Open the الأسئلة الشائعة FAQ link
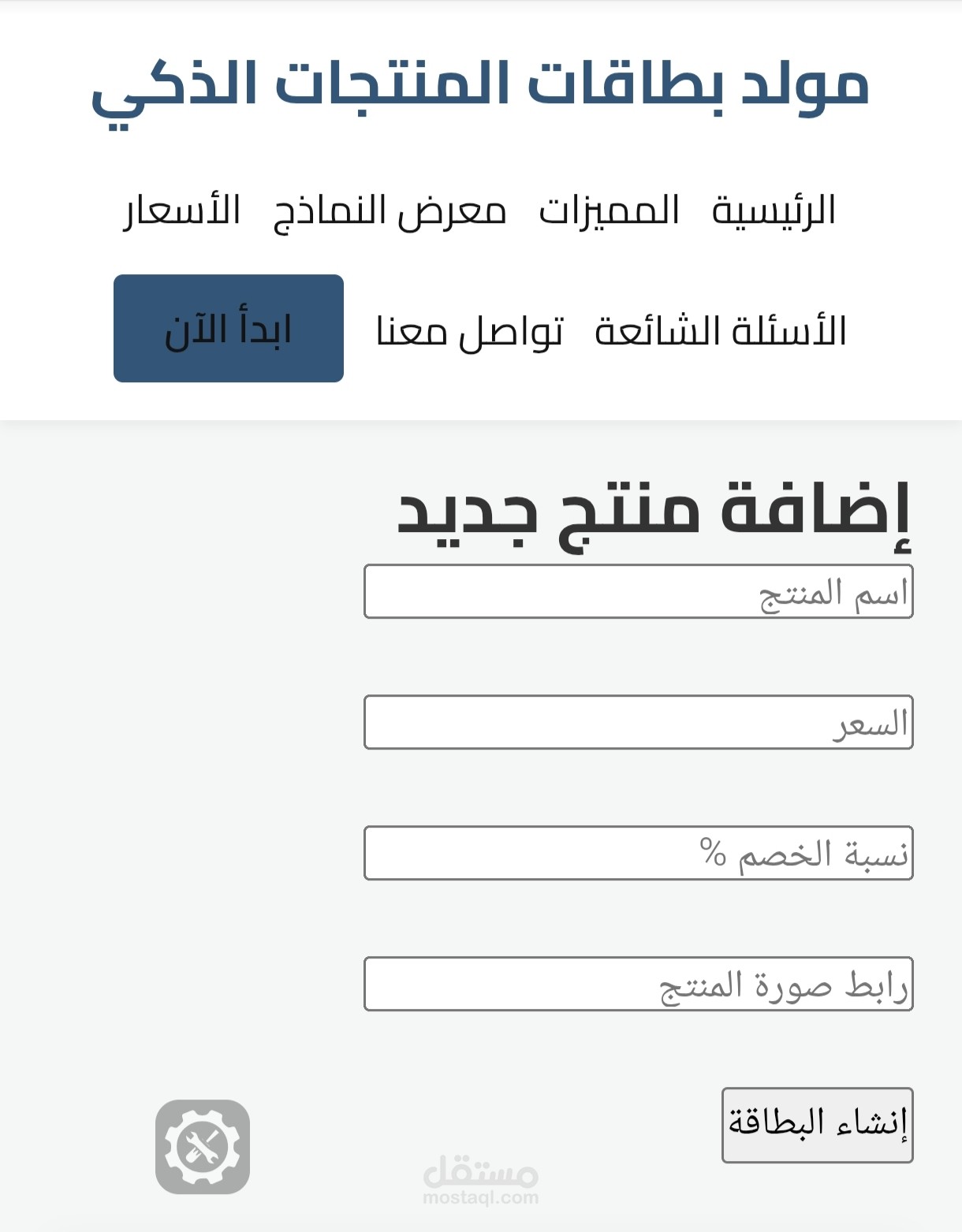962x1232 pixels. tap(721, 330)
